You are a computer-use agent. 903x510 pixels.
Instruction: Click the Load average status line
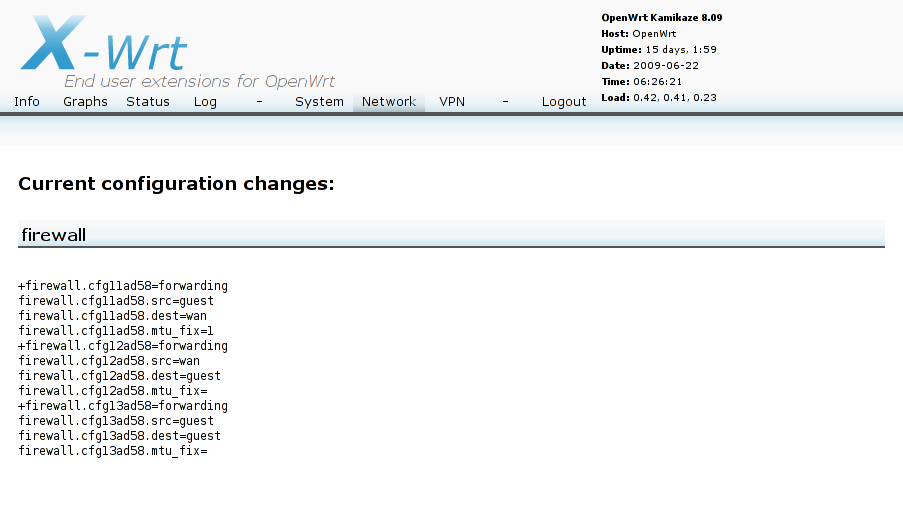click(x=658, y=98)
